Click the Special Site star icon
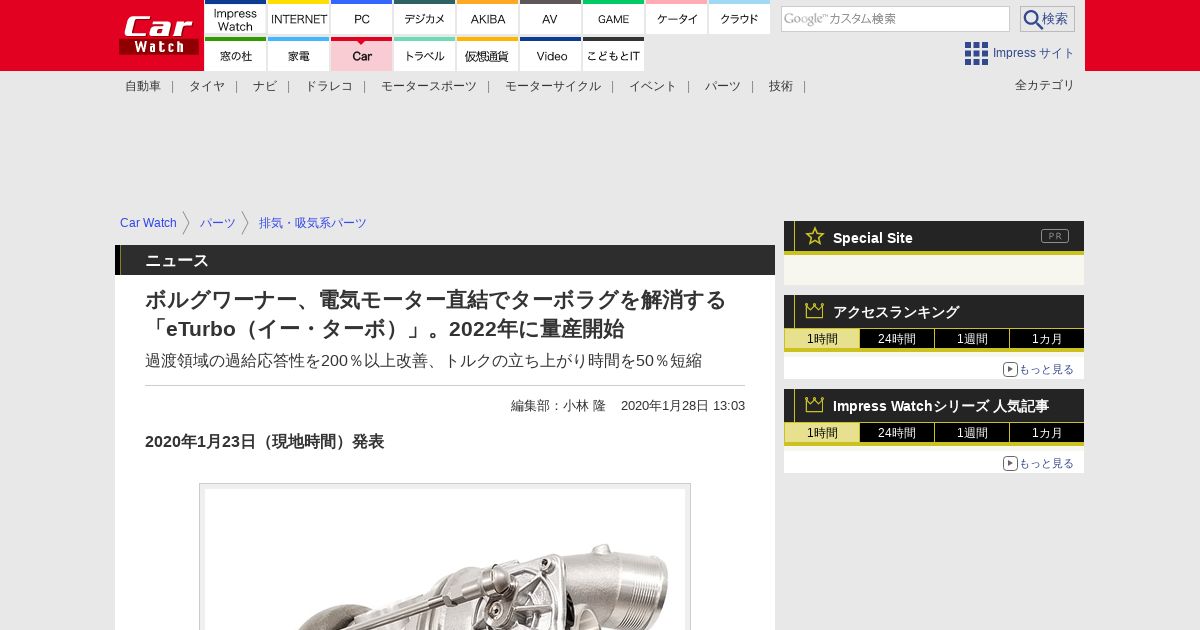The height and width of the screenshot is (630, 1200). click(815, 236)
